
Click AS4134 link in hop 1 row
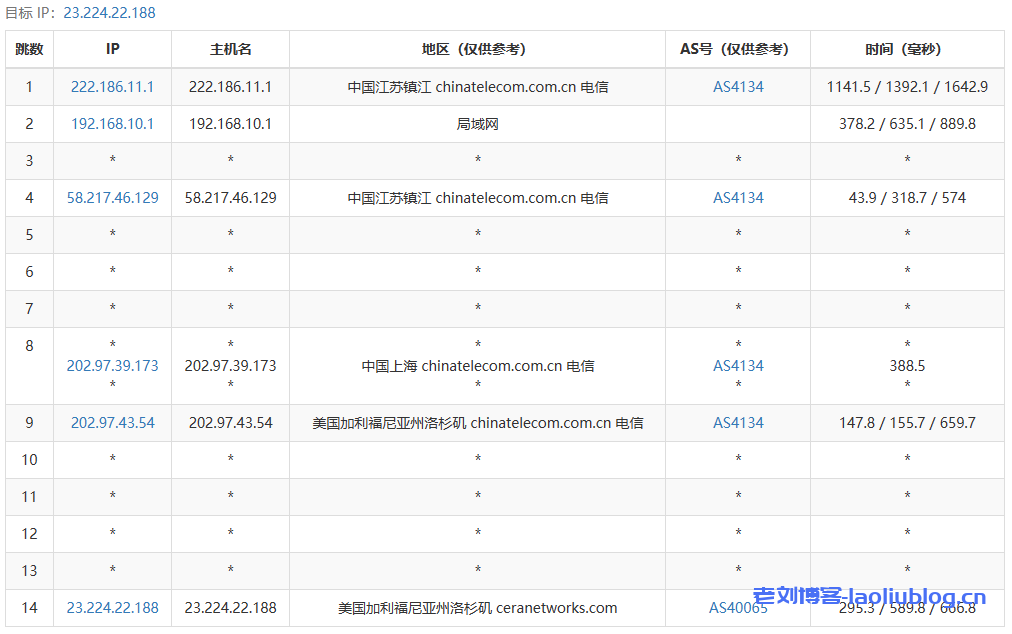[x=738, y=87]
